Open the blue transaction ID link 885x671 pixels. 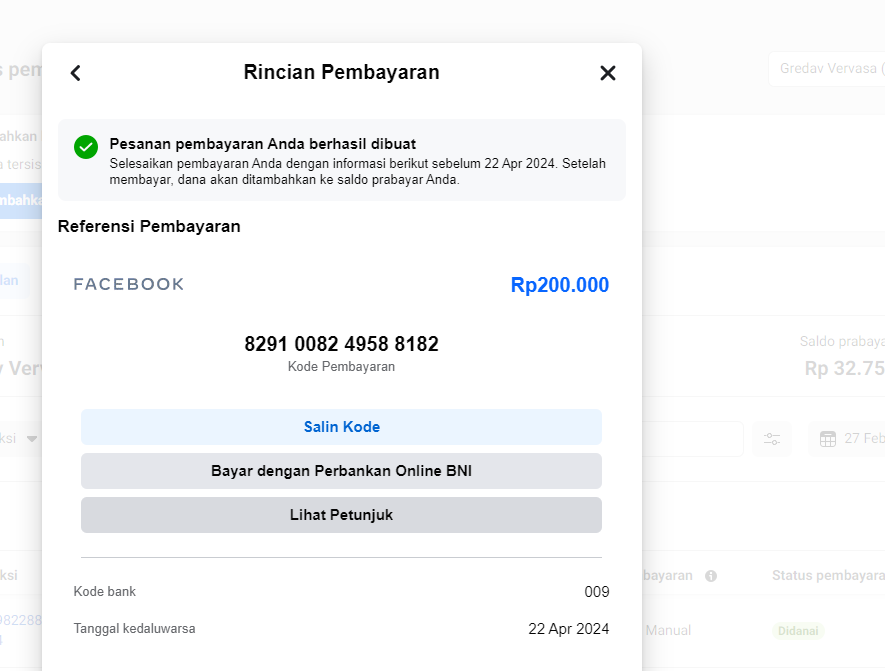point(20,621)
